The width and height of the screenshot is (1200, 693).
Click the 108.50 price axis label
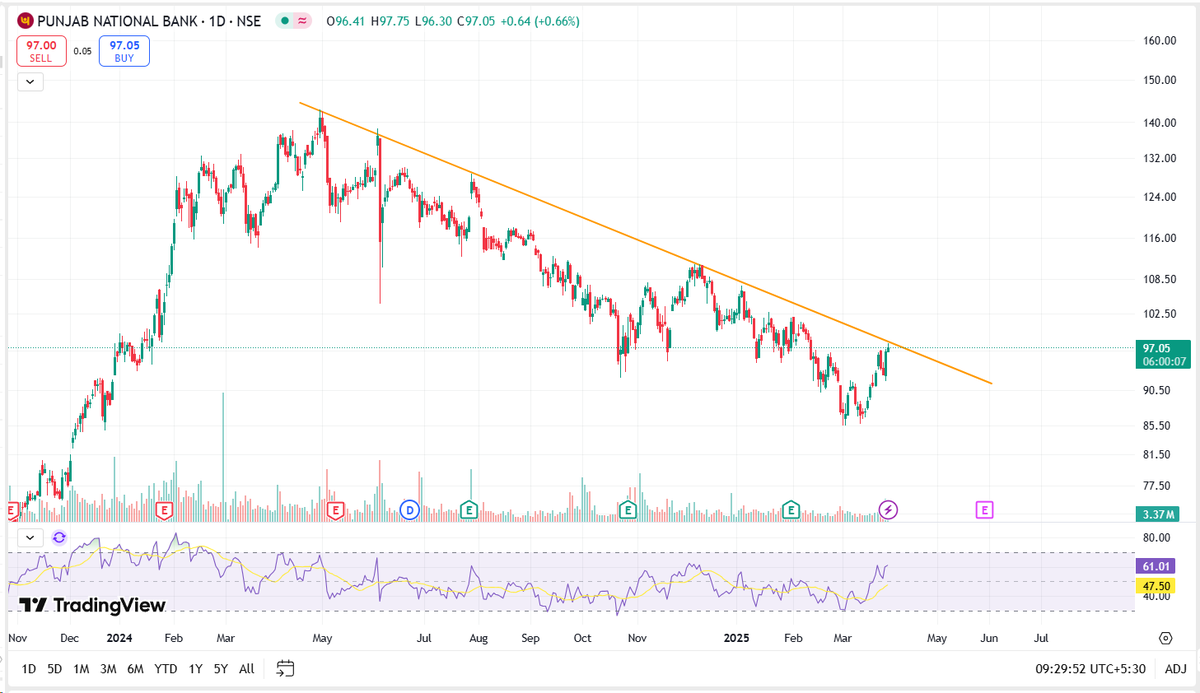(x=1158, y=280)
